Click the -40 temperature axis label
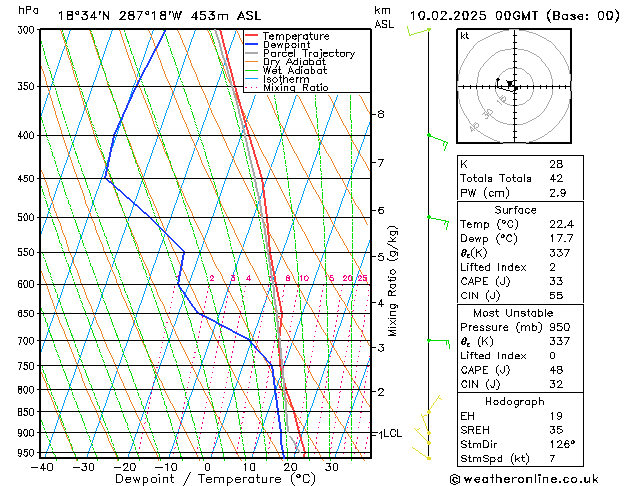Image resolution: width=629 pixels, height=486 pixels. click(x=42, y=467)
